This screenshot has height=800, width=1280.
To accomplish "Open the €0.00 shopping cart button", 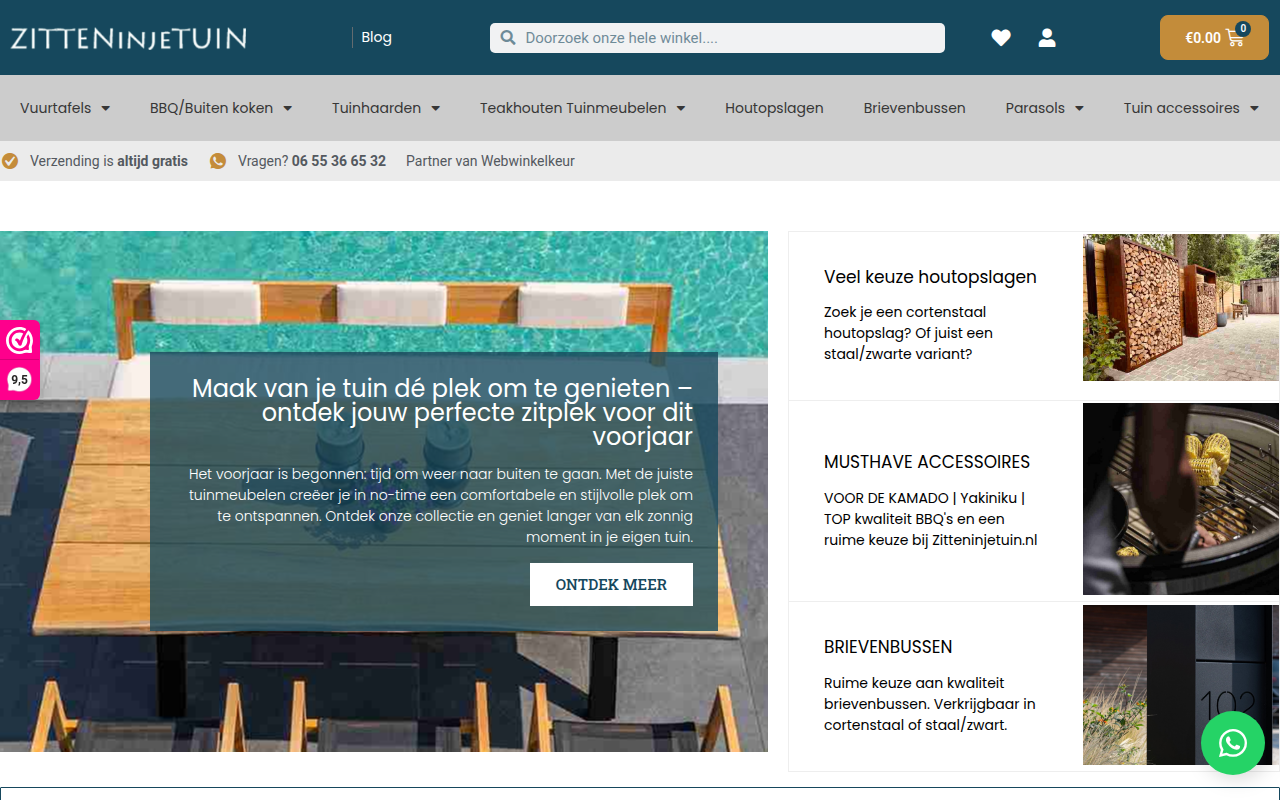I will point(1214,38).
